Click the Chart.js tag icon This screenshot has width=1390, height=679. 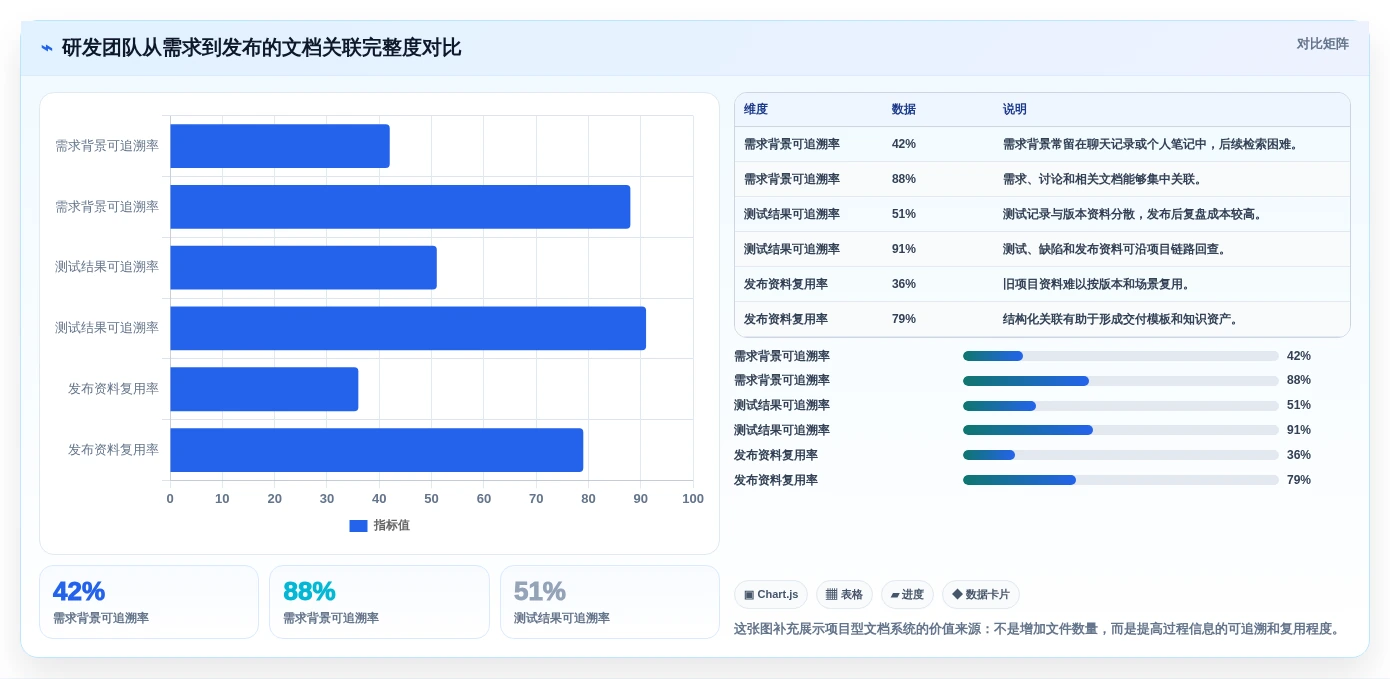(748, 595)
